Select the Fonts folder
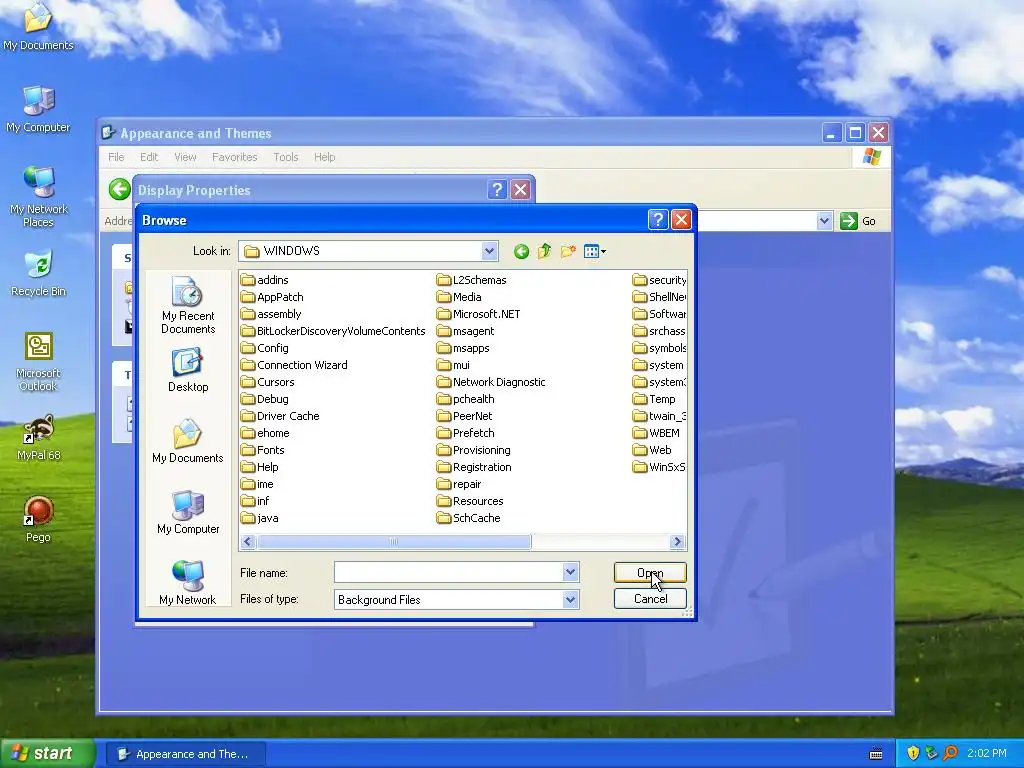This screenshot has height=768, width=1024. point(263,449)
